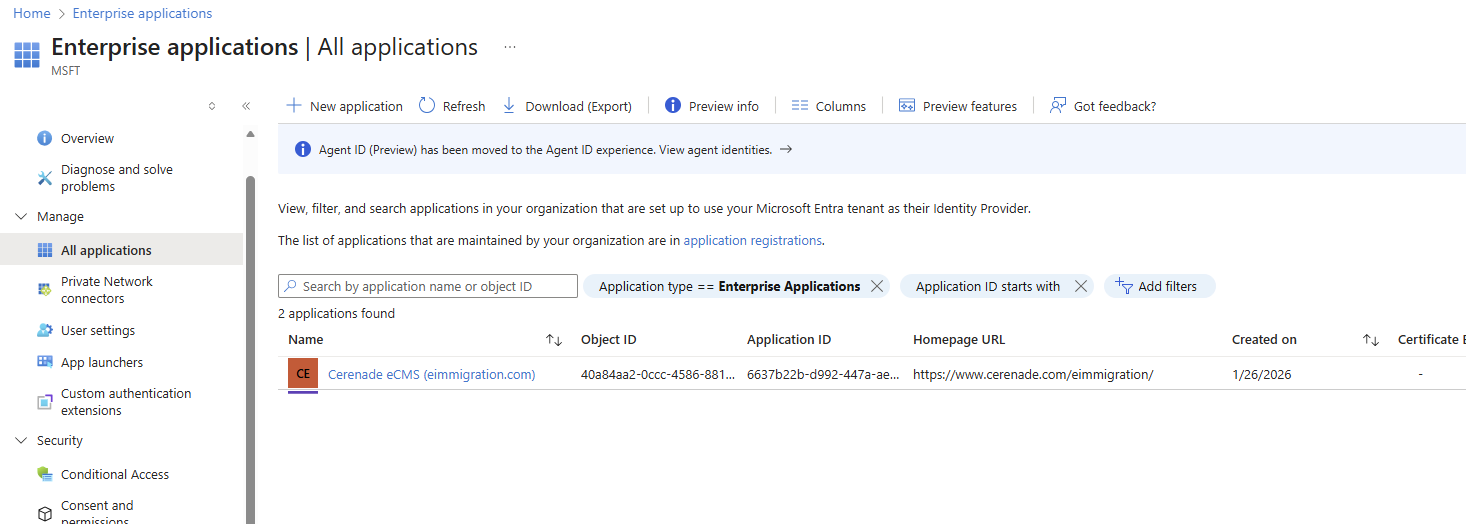Remove the Application ID starts with filter
This screenshot has height=524, width=1466.
point(1080,286)
